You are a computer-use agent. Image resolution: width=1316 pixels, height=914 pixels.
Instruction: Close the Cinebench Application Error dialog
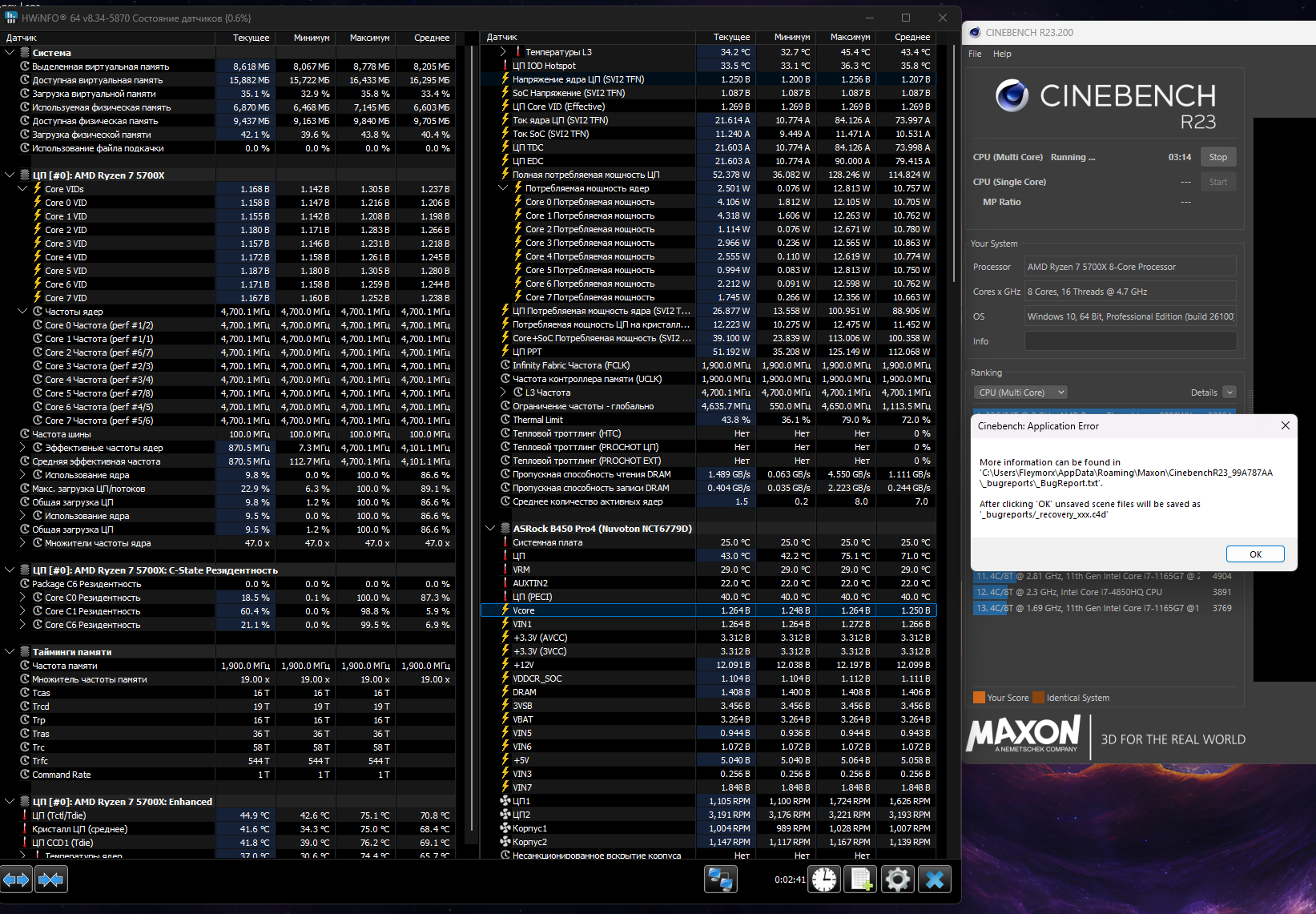pyautogui.click(x=1286, y=425)
